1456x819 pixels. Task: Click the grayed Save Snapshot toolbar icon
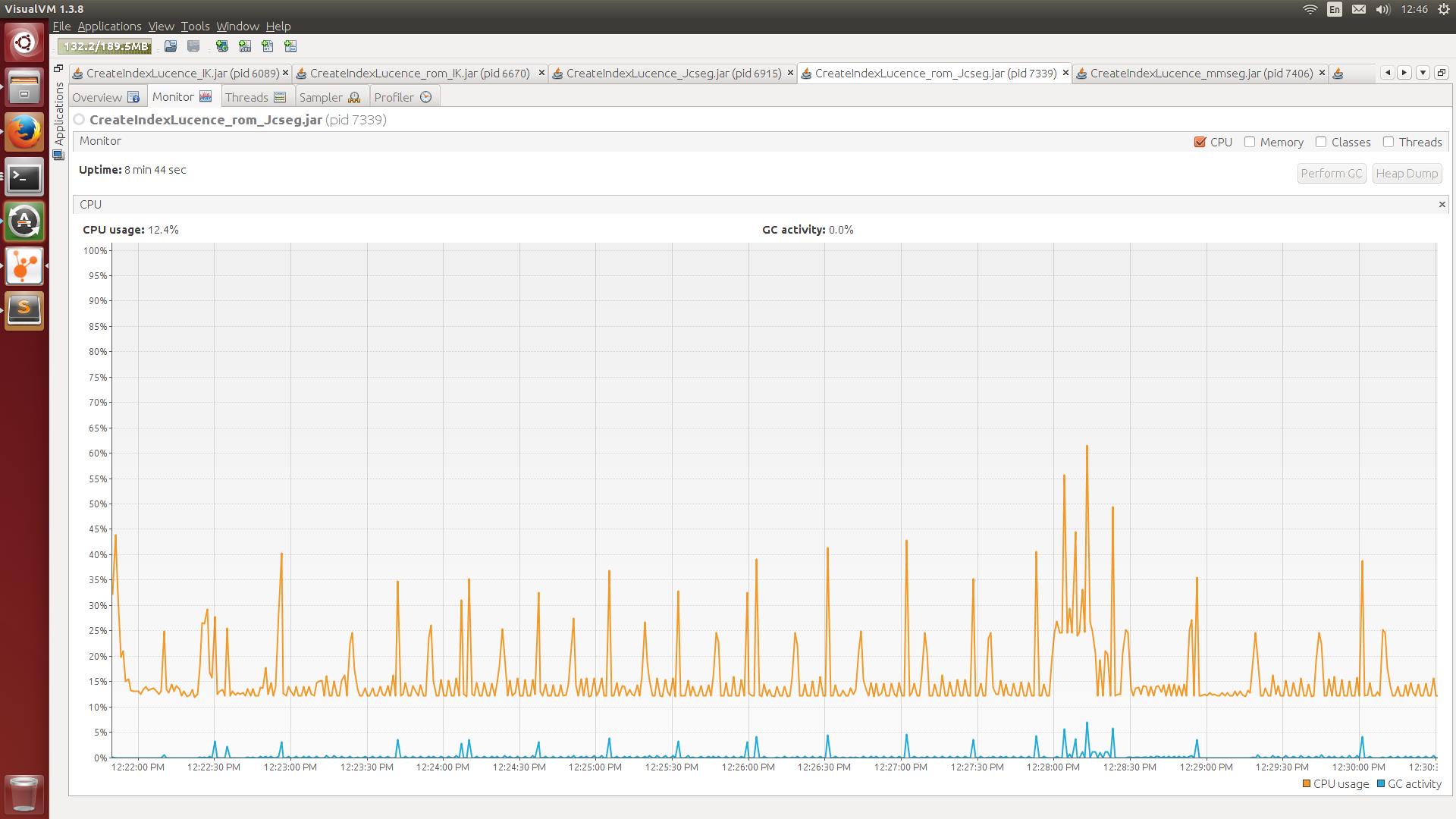(193, 46)
